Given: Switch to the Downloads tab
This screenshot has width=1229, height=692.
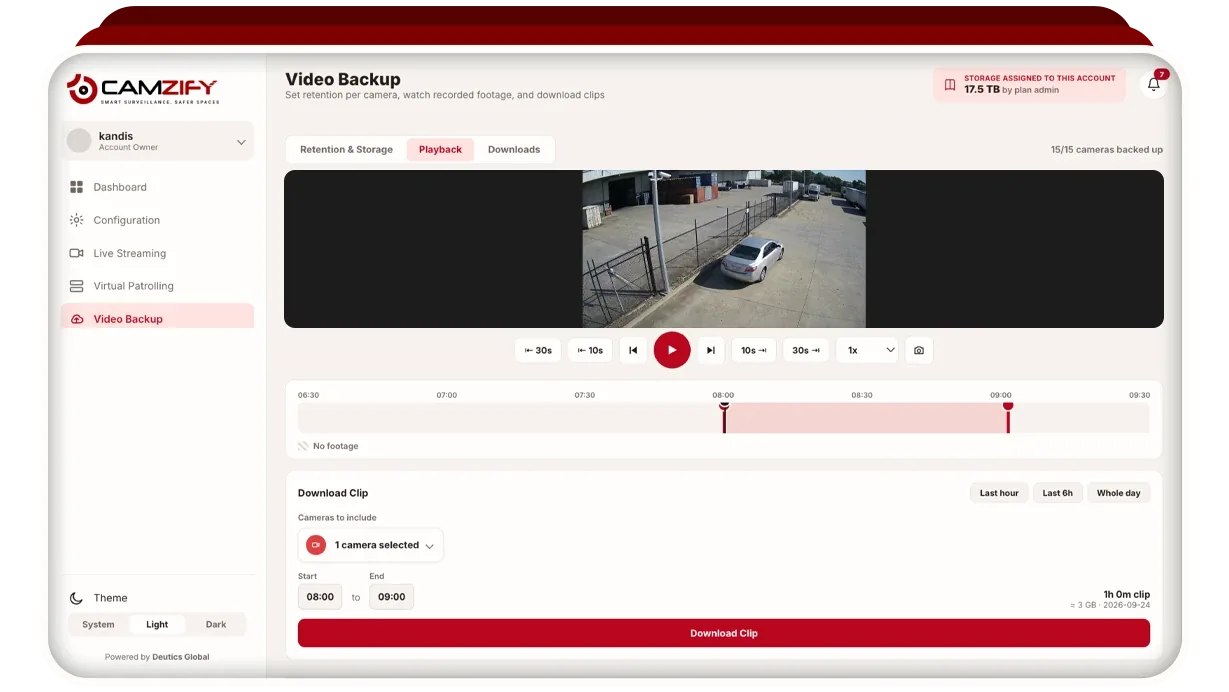Looking at the screenshot, I should (514, 149).
